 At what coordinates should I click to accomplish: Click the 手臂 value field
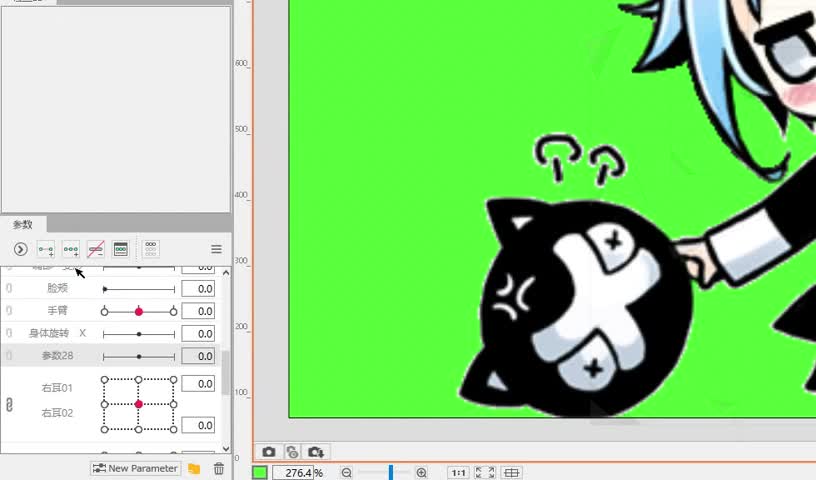coord(198,311)
